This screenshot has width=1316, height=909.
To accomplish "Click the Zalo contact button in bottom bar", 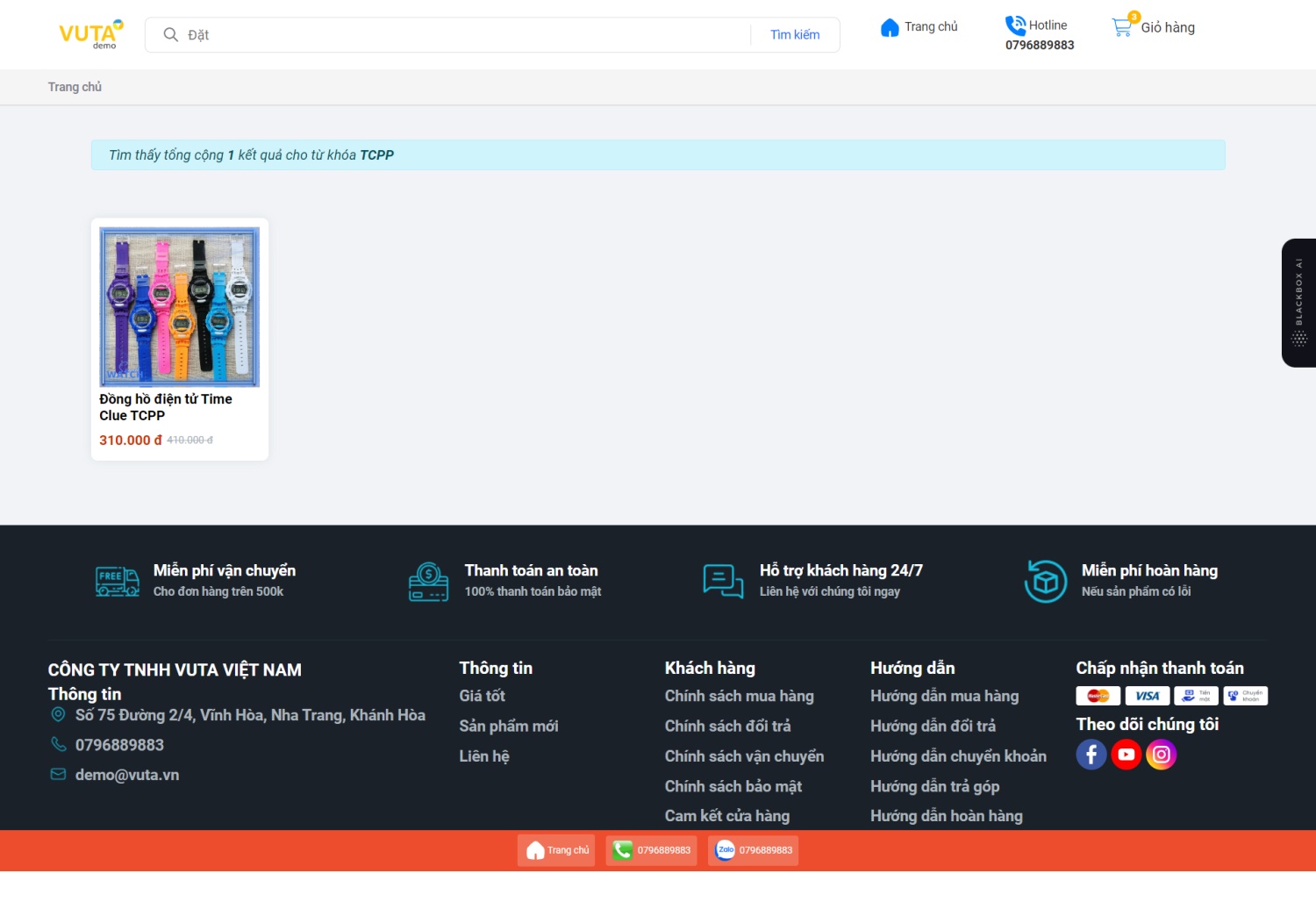I will (753, 850).
